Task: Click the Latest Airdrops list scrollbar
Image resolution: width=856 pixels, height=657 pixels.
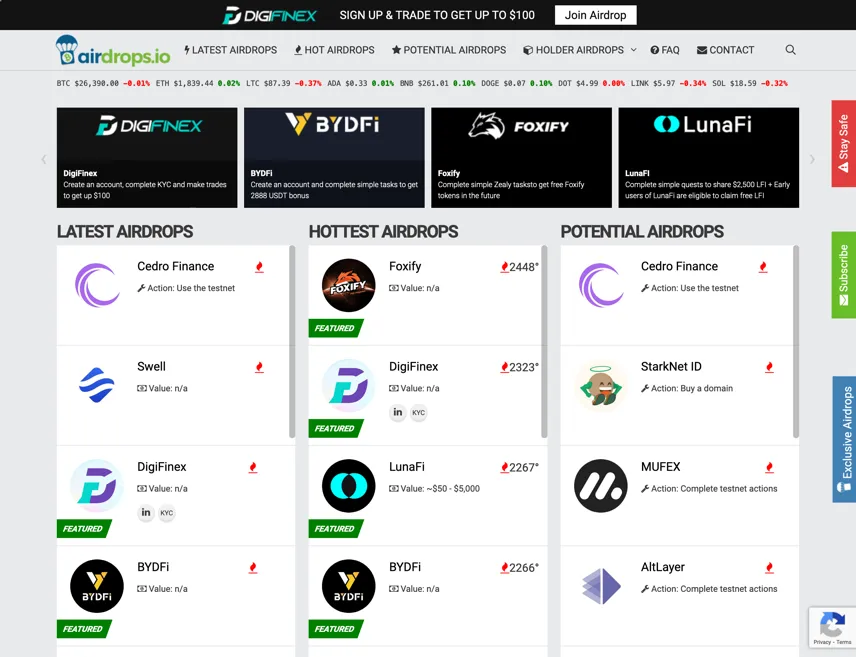Action: click(x=292, y=341)
